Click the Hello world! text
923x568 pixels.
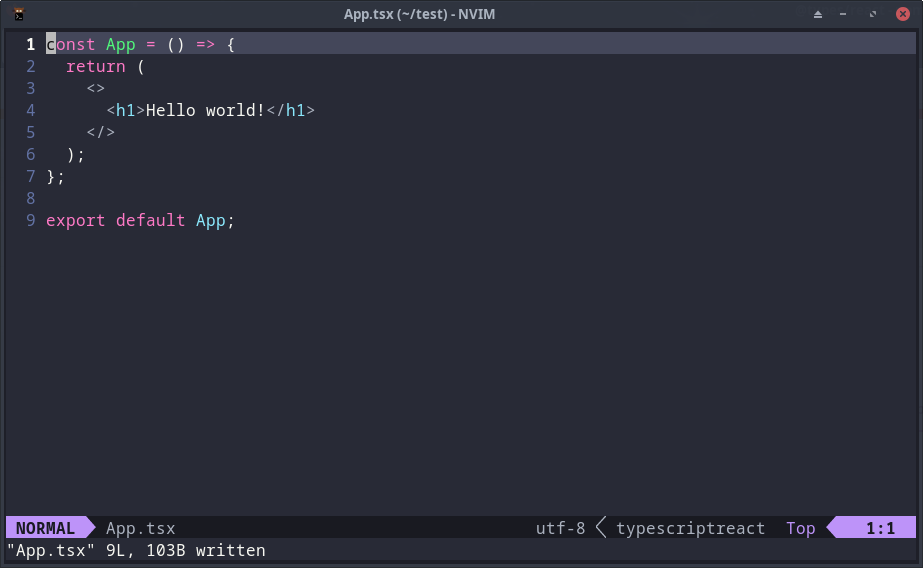click(205, 110)
